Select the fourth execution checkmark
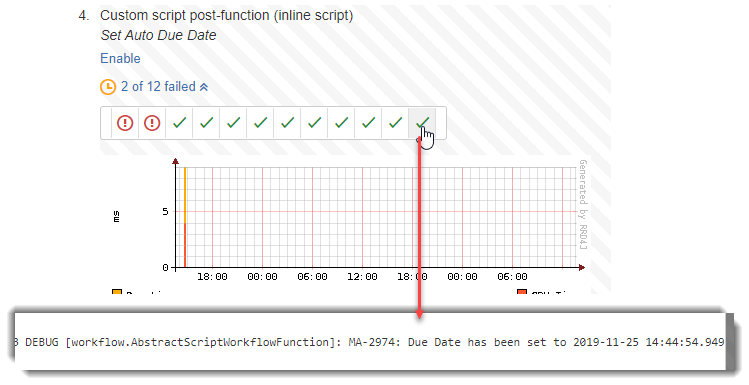749x385 pixels. [206, 123]
